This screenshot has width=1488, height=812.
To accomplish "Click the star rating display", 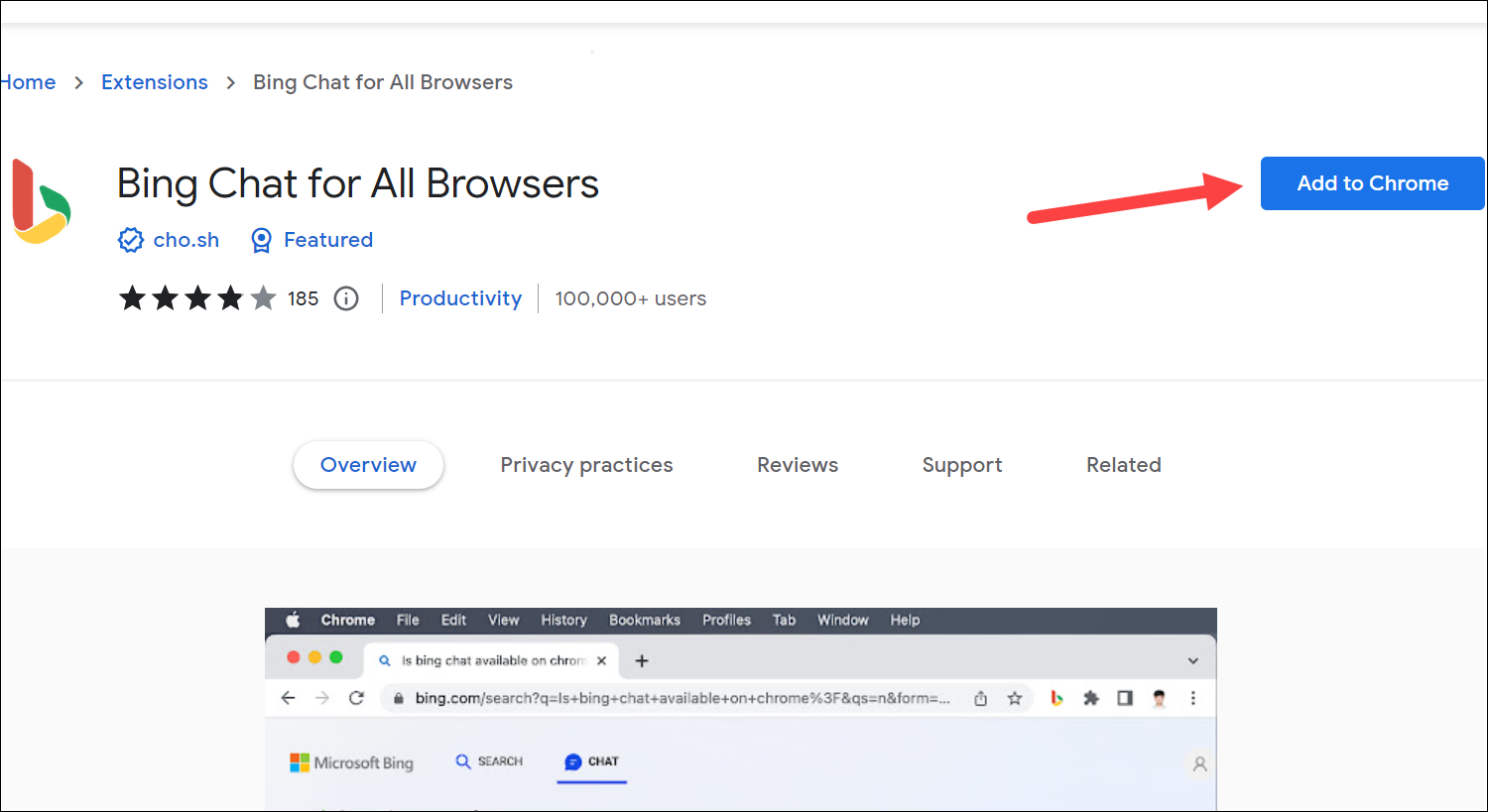I will click(x=197, y=298).
